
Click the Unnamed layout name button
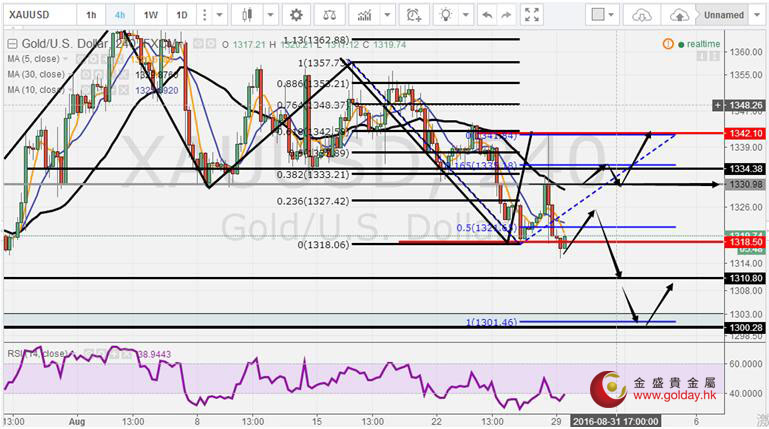click(722, 15)
